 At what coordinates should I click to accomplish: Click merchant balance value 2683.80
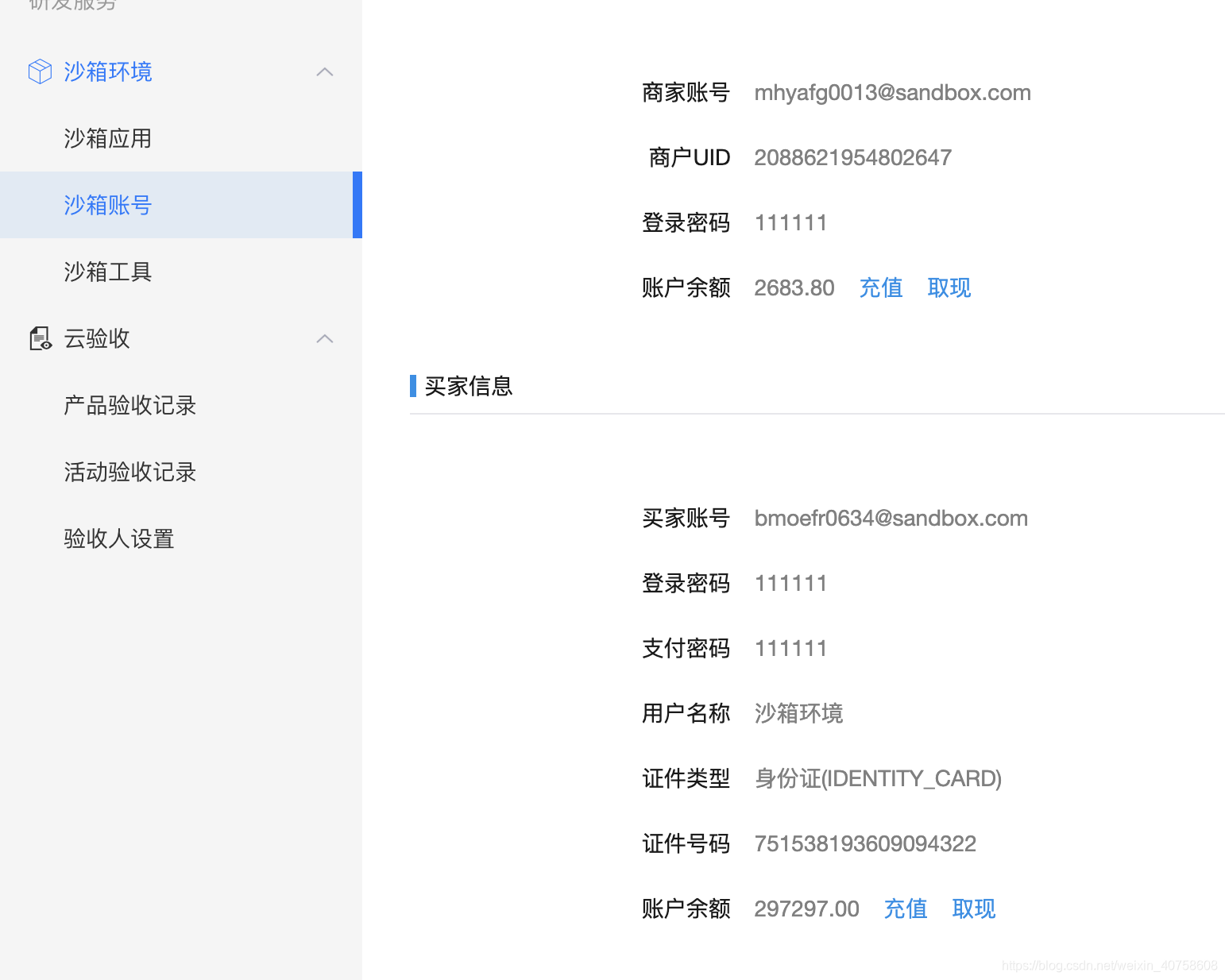794,287
